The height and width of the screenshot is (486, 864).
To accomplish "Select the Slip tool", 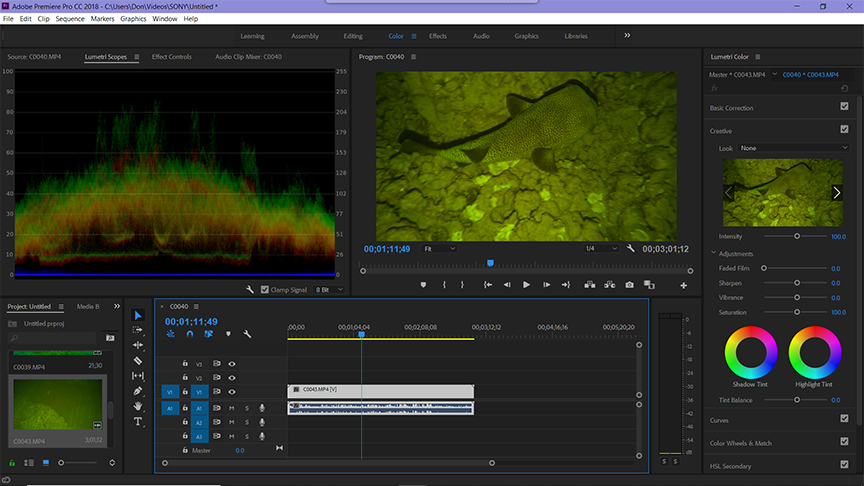I will click(138, 376).
